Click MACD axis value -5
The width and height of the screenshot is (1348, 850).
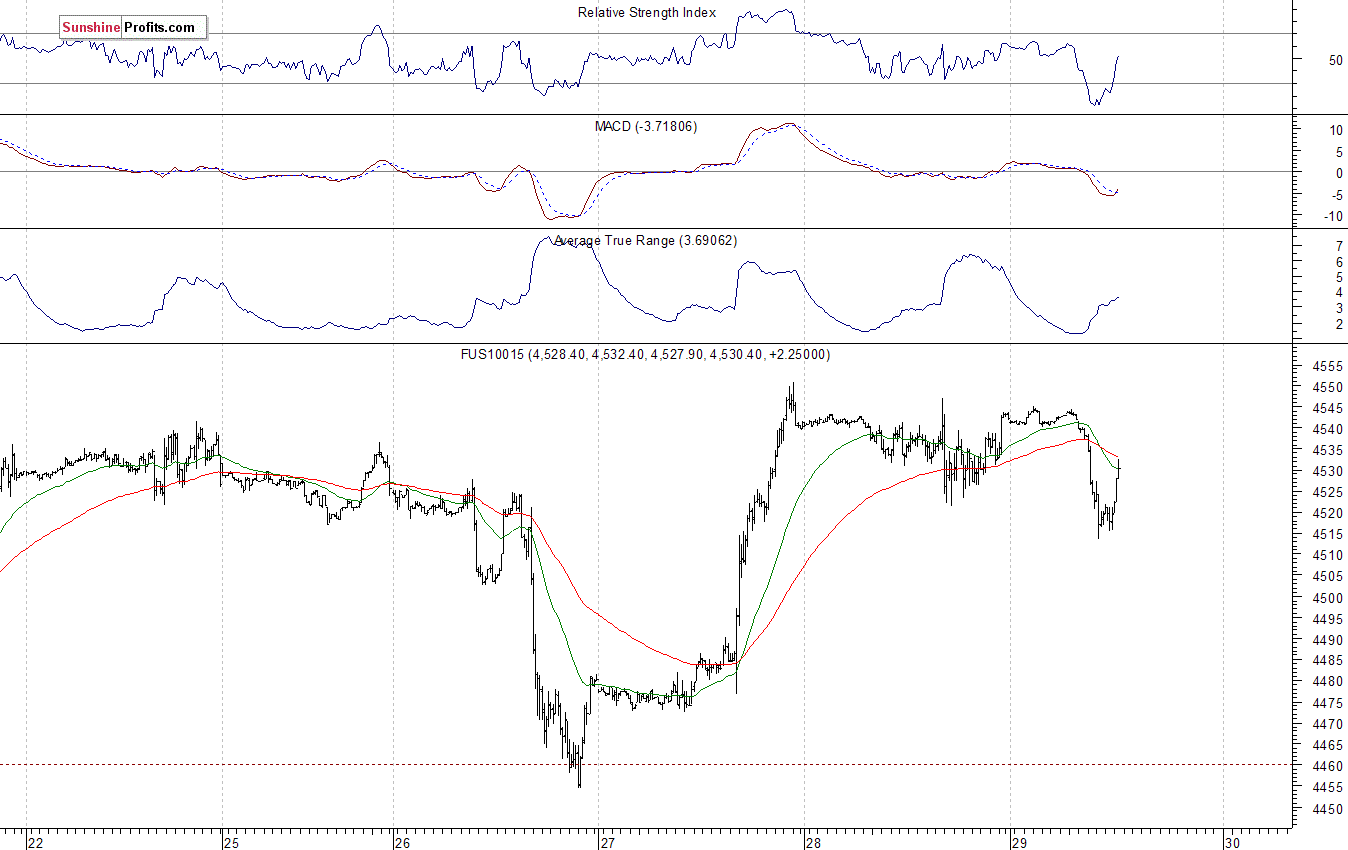pyautogui.click(x=1335, y=195)
